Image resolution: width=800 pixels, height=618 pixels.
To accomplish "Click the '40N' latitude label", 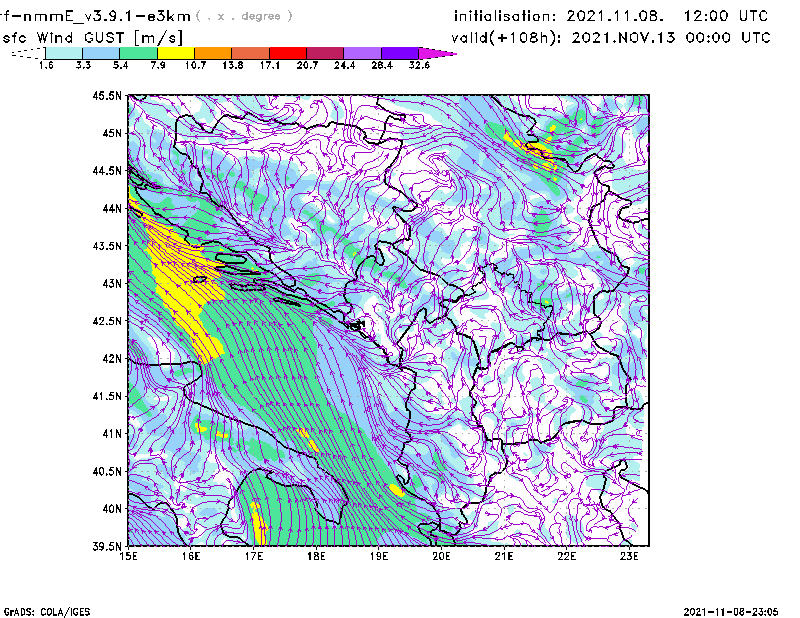I will [112, 509].
